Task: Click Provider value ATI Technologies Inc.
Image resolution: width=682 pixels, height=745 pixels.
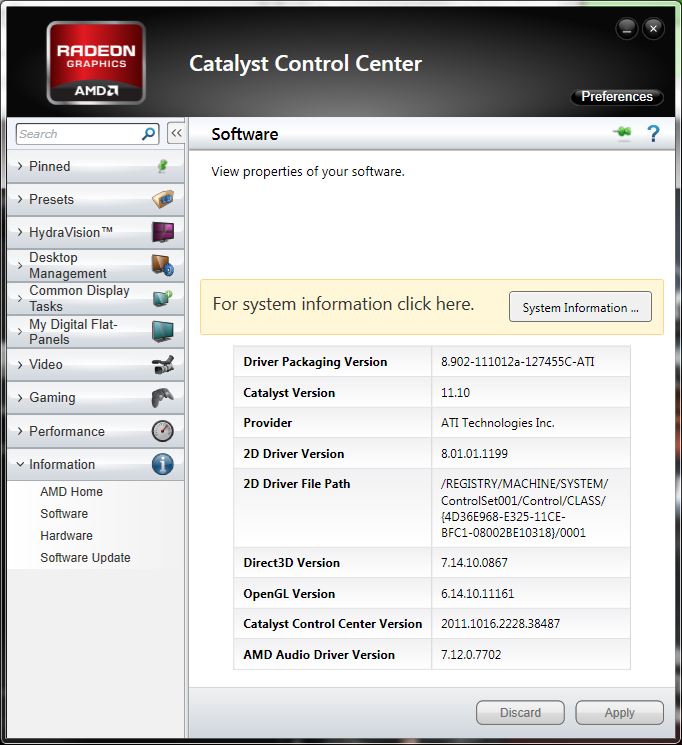Action: 498,423
